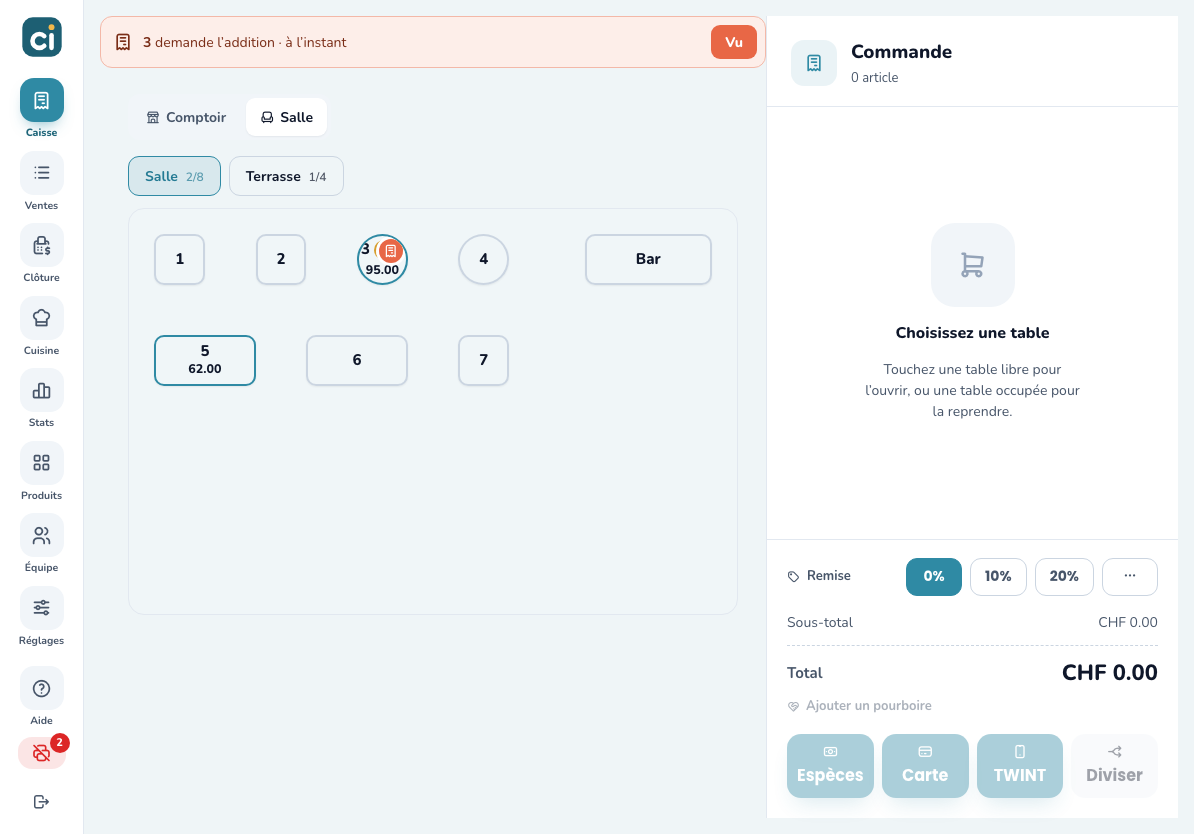Open Réglages settings
The width and height of the screenshot is (1194, 834).
(41, 609)
